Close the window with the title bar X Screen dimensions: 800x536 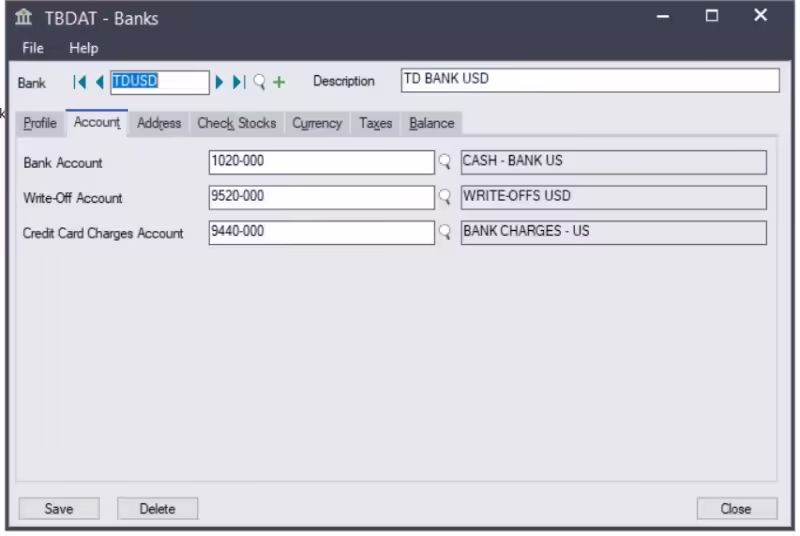click(761, 15)
